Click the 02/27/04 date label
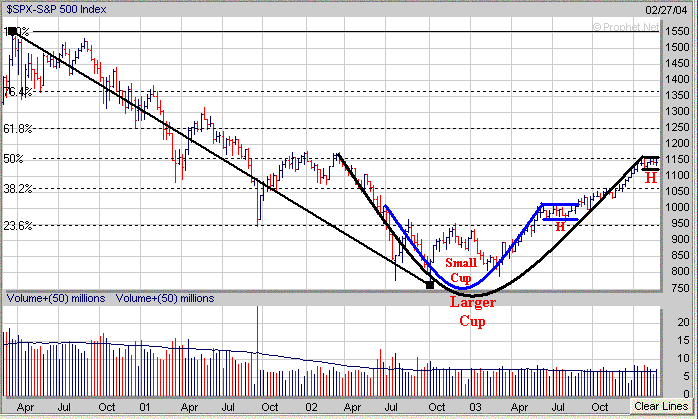The image size is (698, 419). tap(666, 10)
